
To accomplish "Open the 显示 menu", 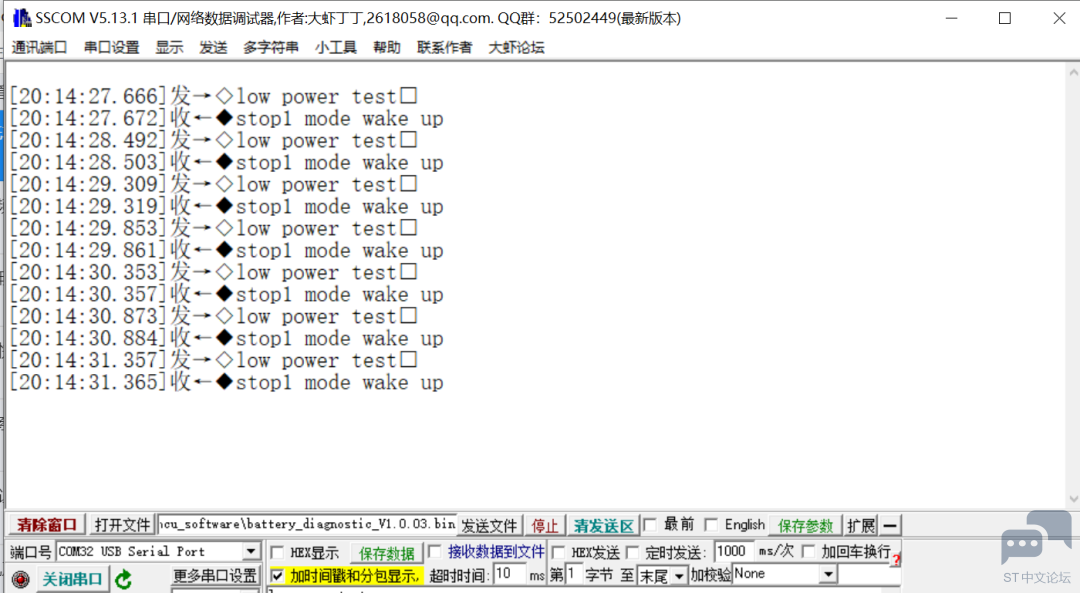I will (169, 47).
